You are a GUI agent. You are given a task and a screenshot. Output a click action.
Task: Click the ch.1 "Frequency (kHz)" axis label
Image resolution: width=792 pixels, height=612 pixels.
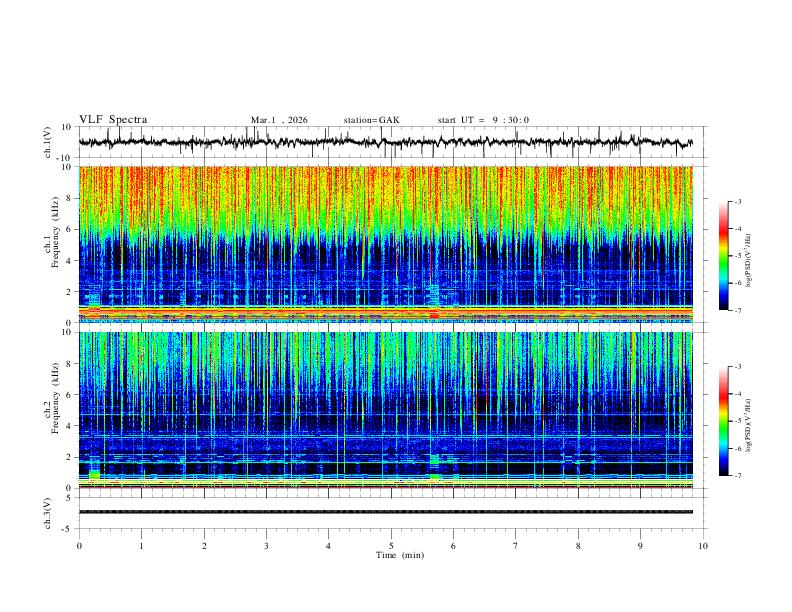click(56, 233)
